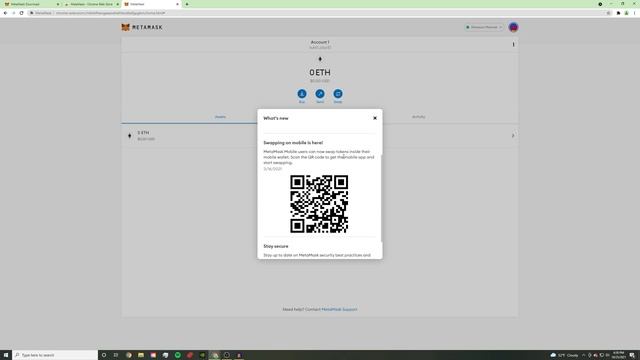Open the Chrome profile icon
The image size is (640, 360).
pos(627,13)
